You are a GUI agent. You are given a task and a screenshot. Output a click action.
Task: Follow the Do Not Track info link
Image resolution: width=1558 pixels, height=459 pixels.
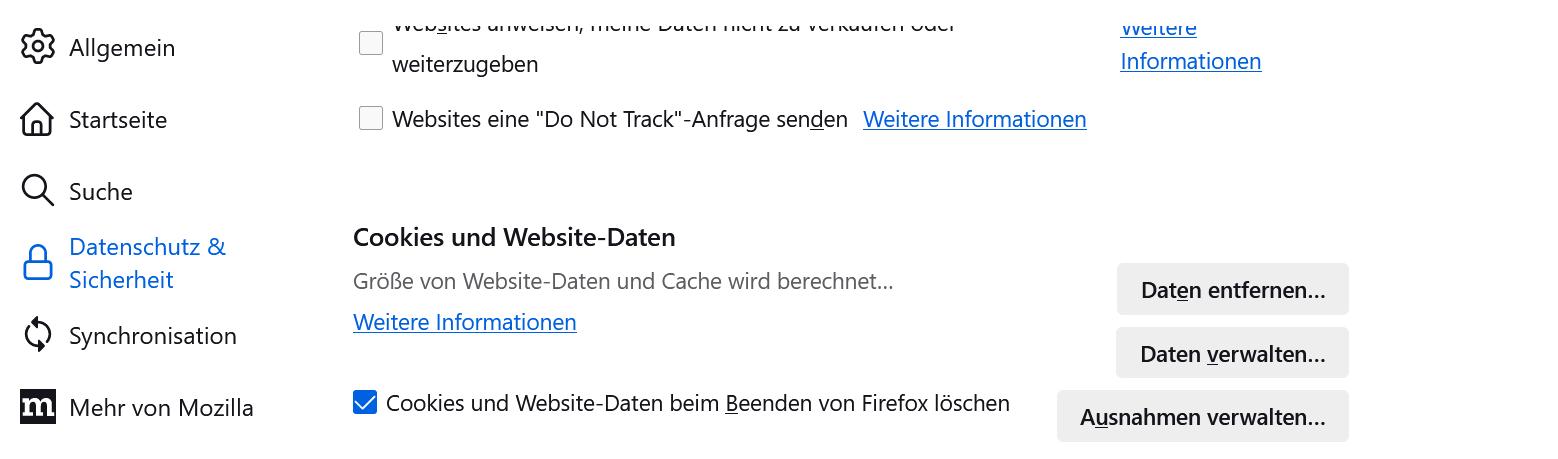[974, 120]
